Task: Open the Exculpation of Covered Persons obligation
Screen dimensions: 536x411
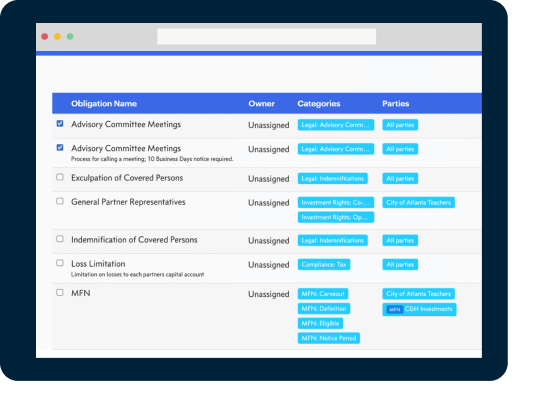Action: pos(127,178)
